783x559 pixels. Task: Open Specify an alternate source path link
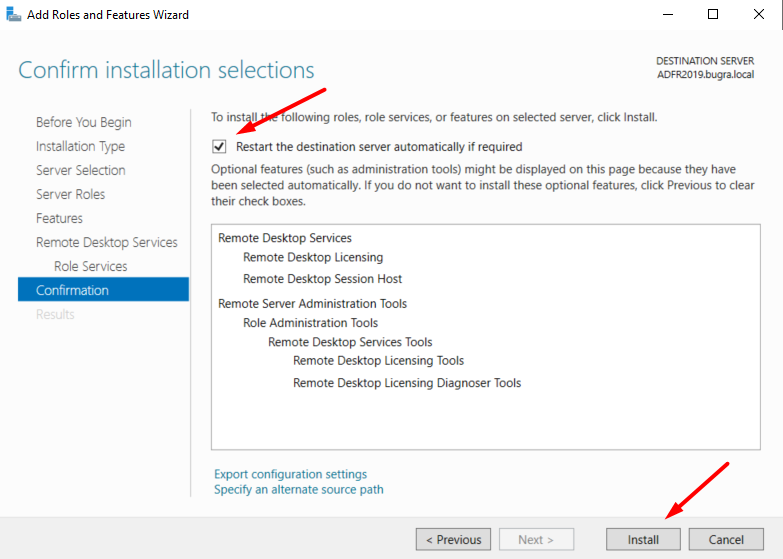[x=299, y=489]
